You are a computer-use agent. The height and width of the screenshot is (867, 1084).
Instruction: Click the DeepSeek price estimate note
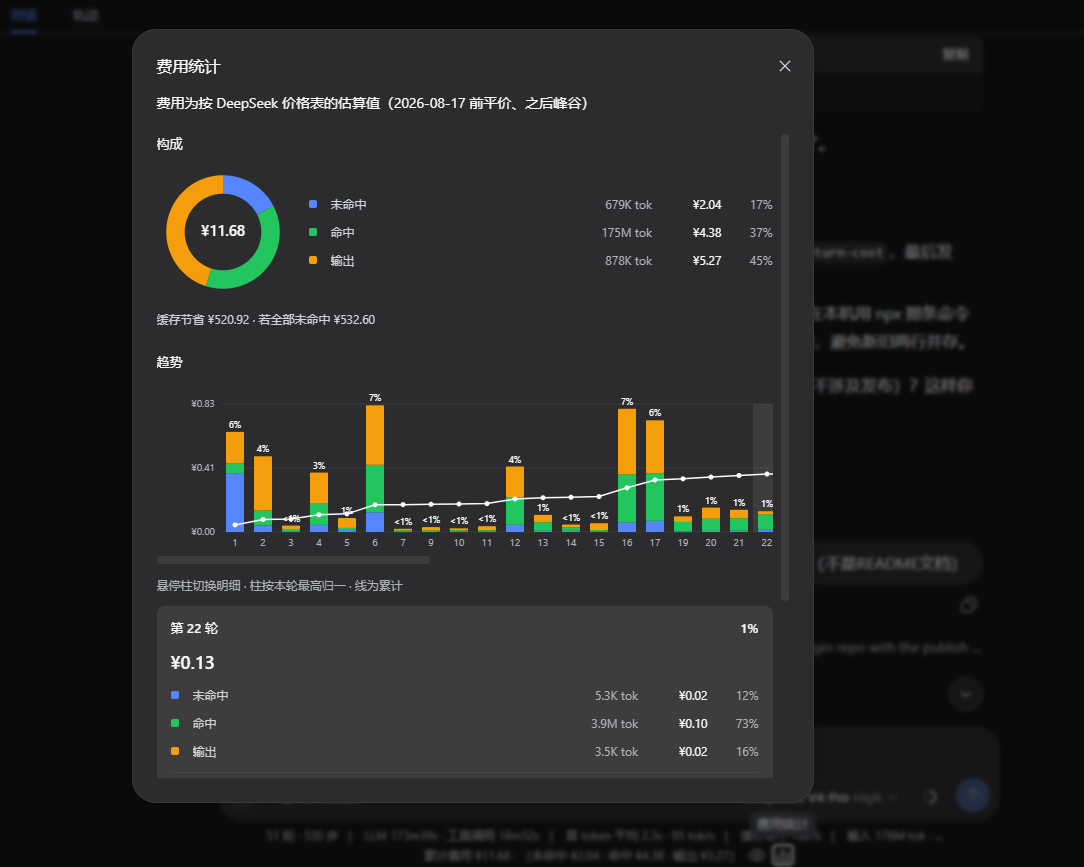[x=373, y=103]
